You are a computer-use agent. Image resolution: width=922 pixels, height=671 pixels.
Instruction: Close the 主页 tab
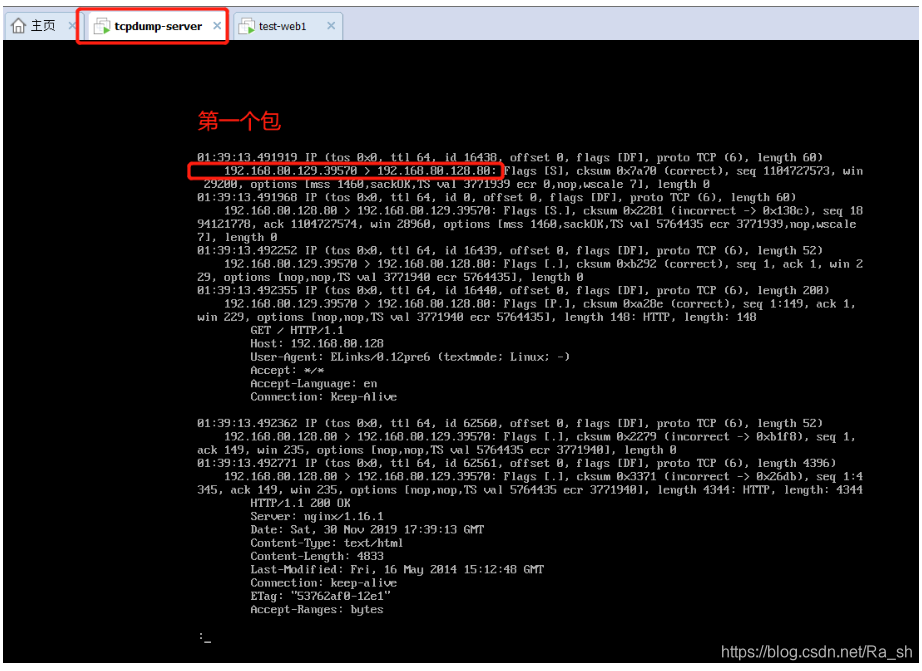point(72,26)
